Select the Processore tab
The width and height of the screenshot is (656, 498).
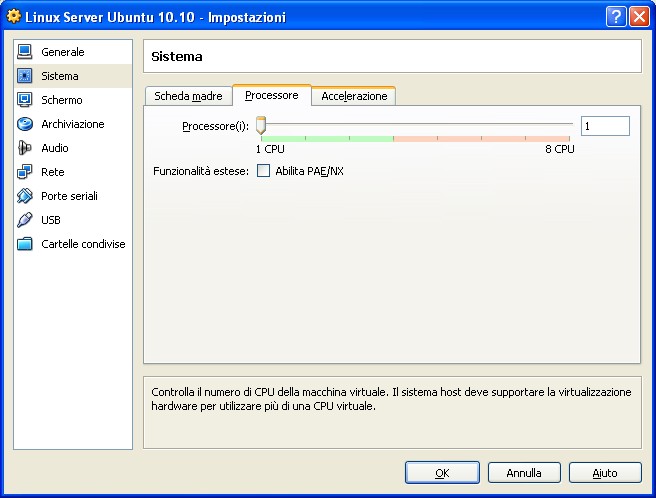(271, 95)
